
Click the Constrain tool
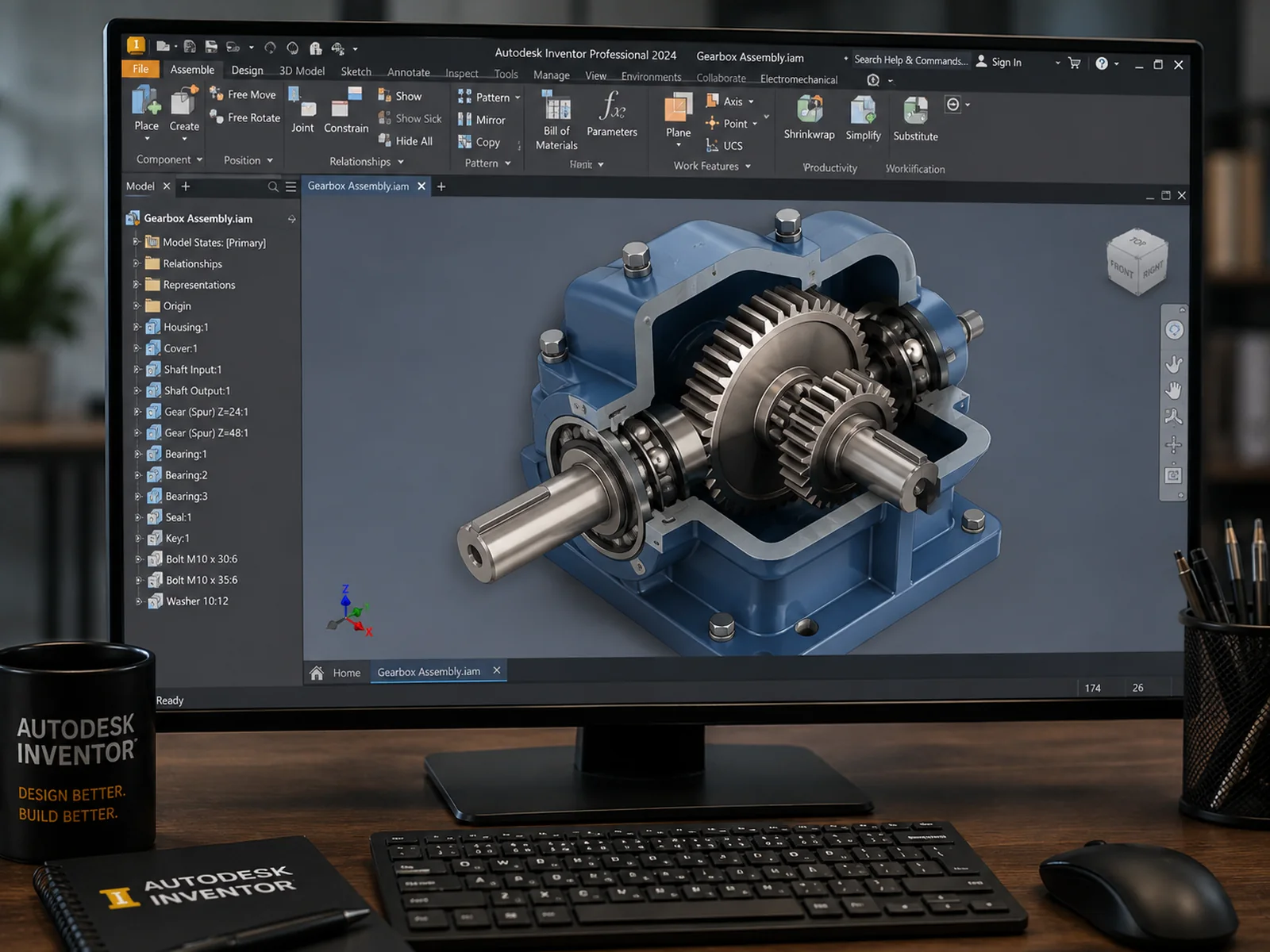point(346,110)
